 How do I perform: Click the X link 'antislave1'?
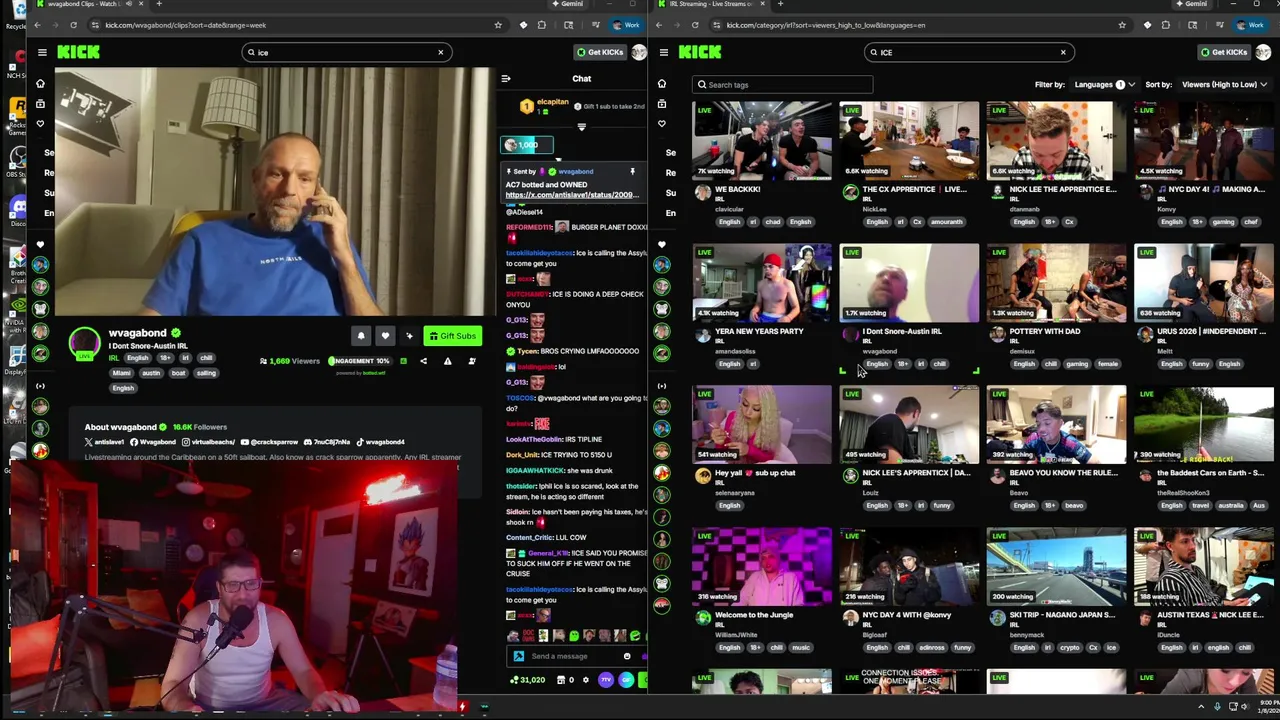tap(104, 442)
